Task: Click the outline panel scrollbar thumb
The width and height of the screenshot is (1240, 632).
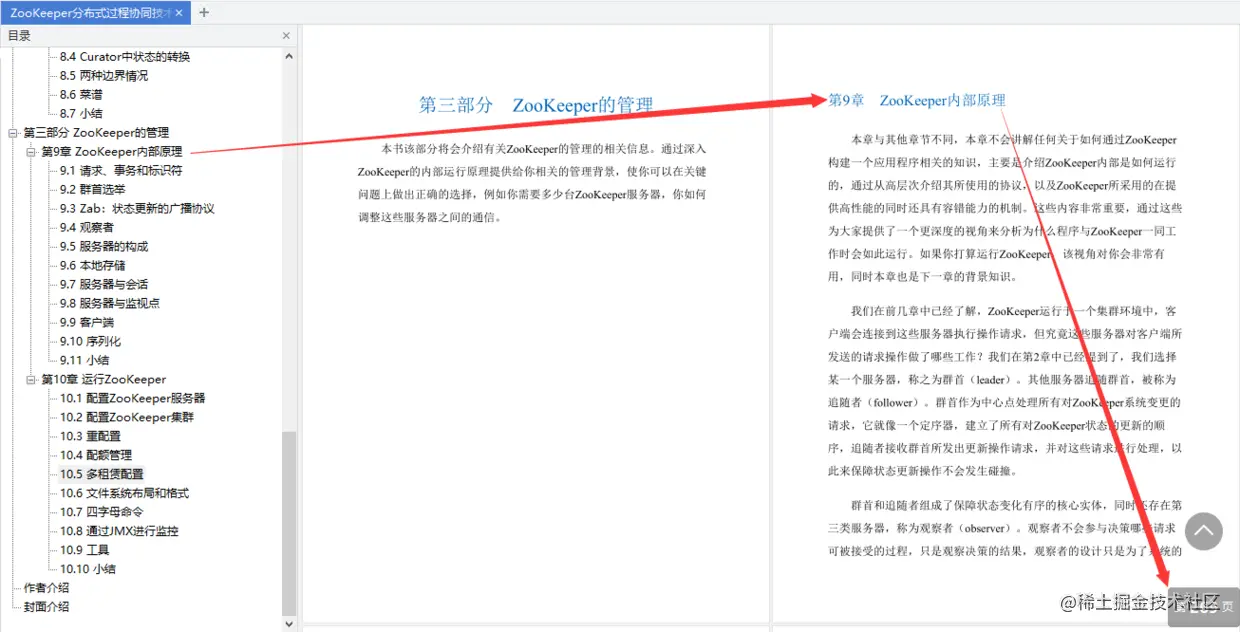Action: click(289, 522)
